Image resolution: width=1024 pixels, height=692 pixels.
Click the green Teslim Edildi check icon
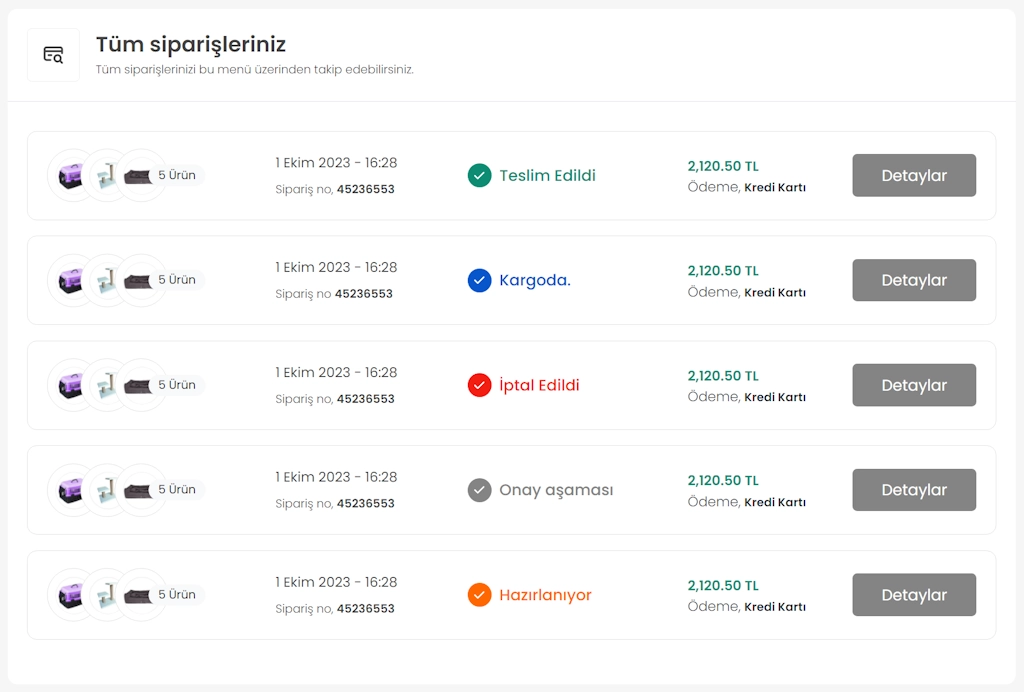479,175
